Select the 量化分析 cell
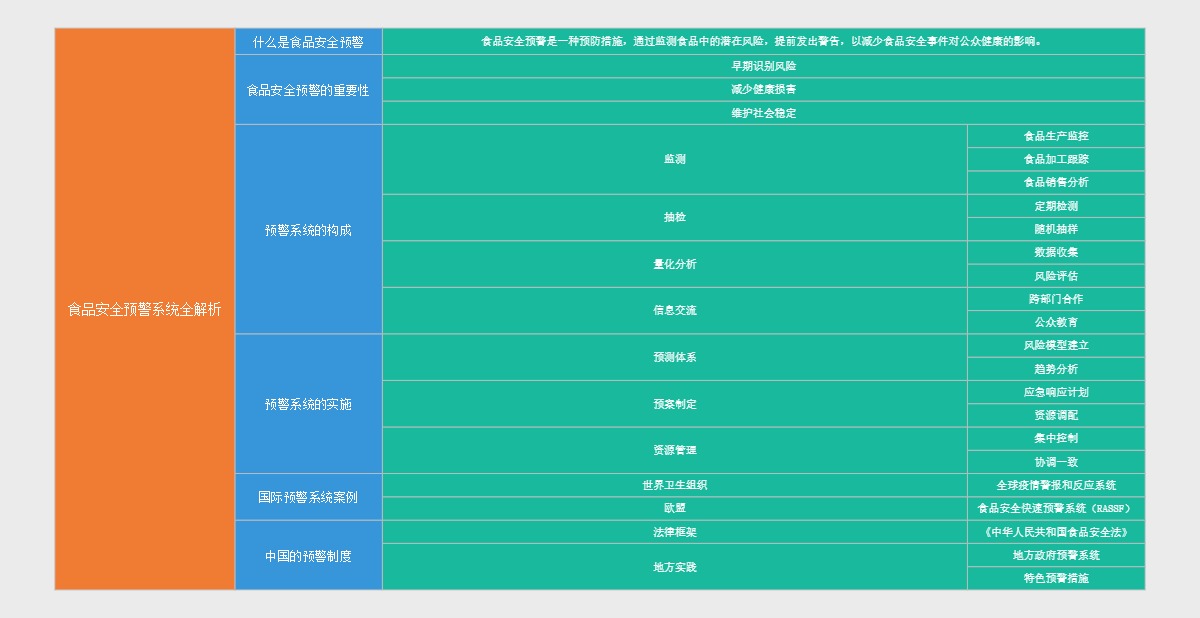 click(674, 264)
